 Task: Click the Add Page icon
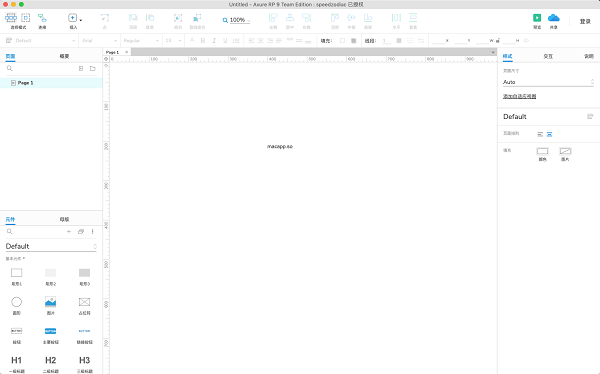tap(81, 69)
